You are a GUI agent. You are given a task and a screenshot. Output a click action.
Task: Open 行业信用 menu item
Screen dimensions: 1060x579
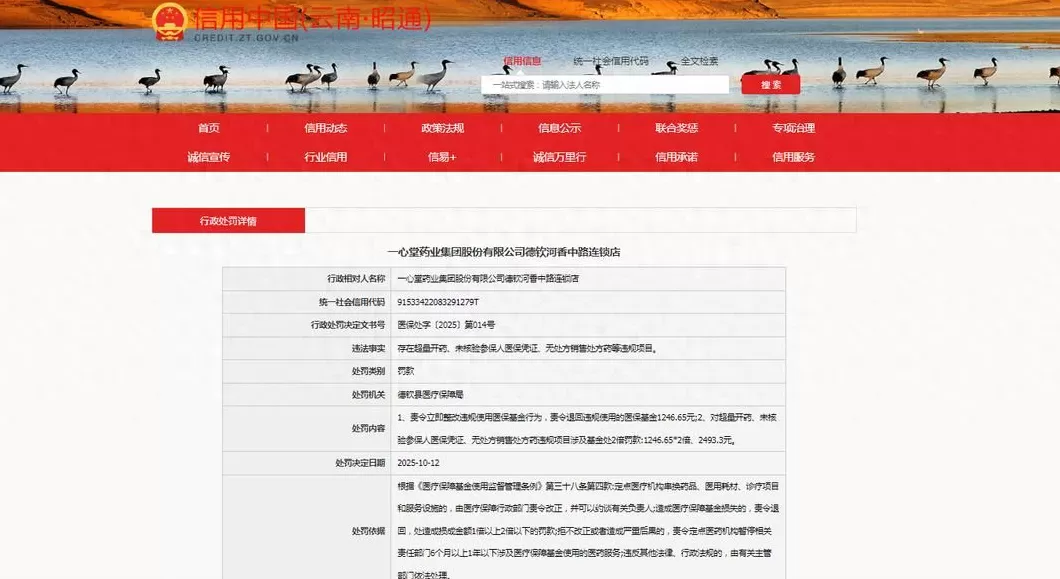325,157
